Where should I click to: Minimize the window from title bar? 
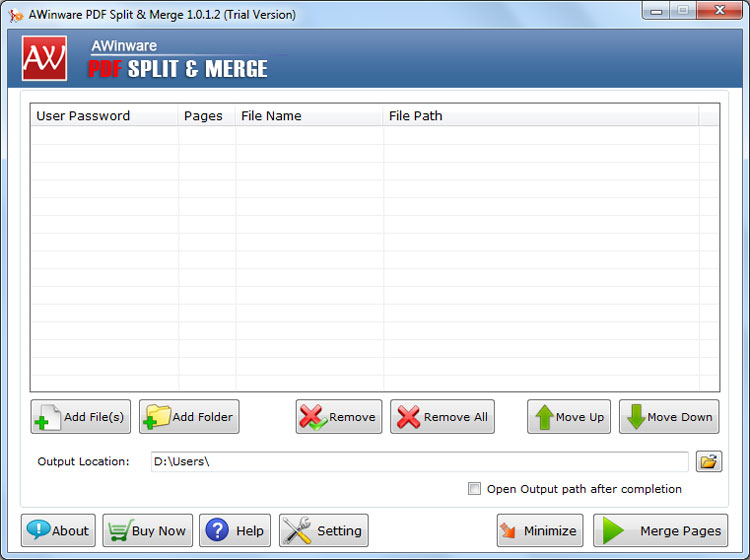(656, 11)
